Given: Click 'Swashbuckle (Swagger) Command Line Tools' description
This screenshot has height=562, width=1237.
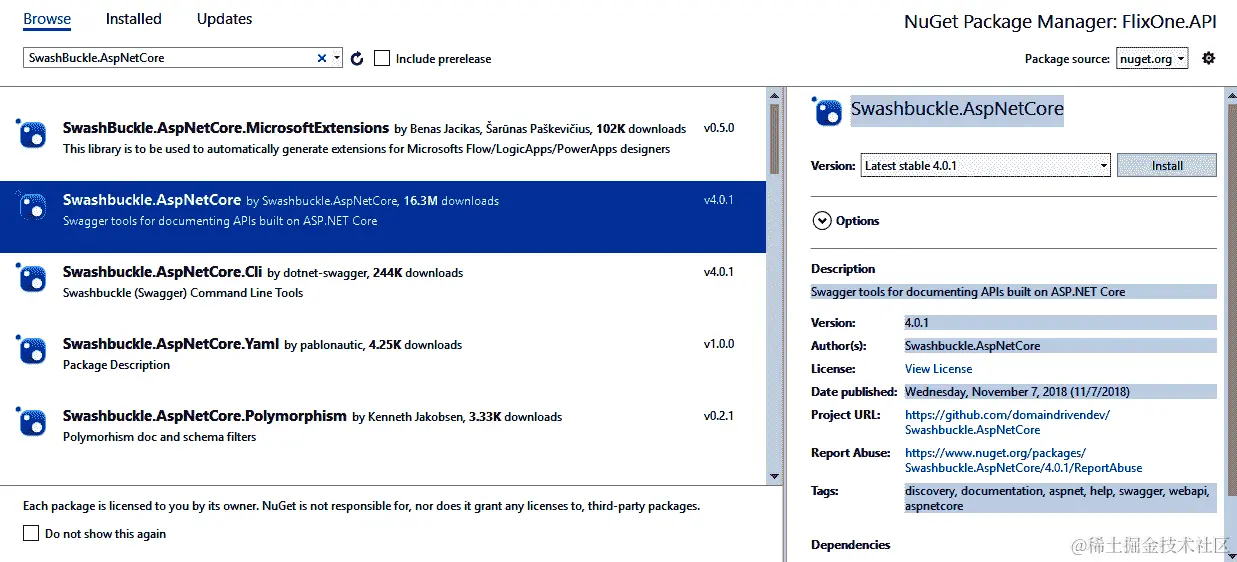Looking at the screenshot, I should click(183, 293).
